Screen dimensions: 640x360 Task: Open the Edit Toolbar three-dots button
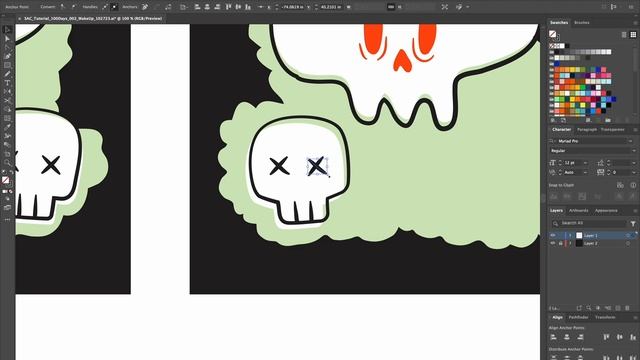(x=7, y=220)
